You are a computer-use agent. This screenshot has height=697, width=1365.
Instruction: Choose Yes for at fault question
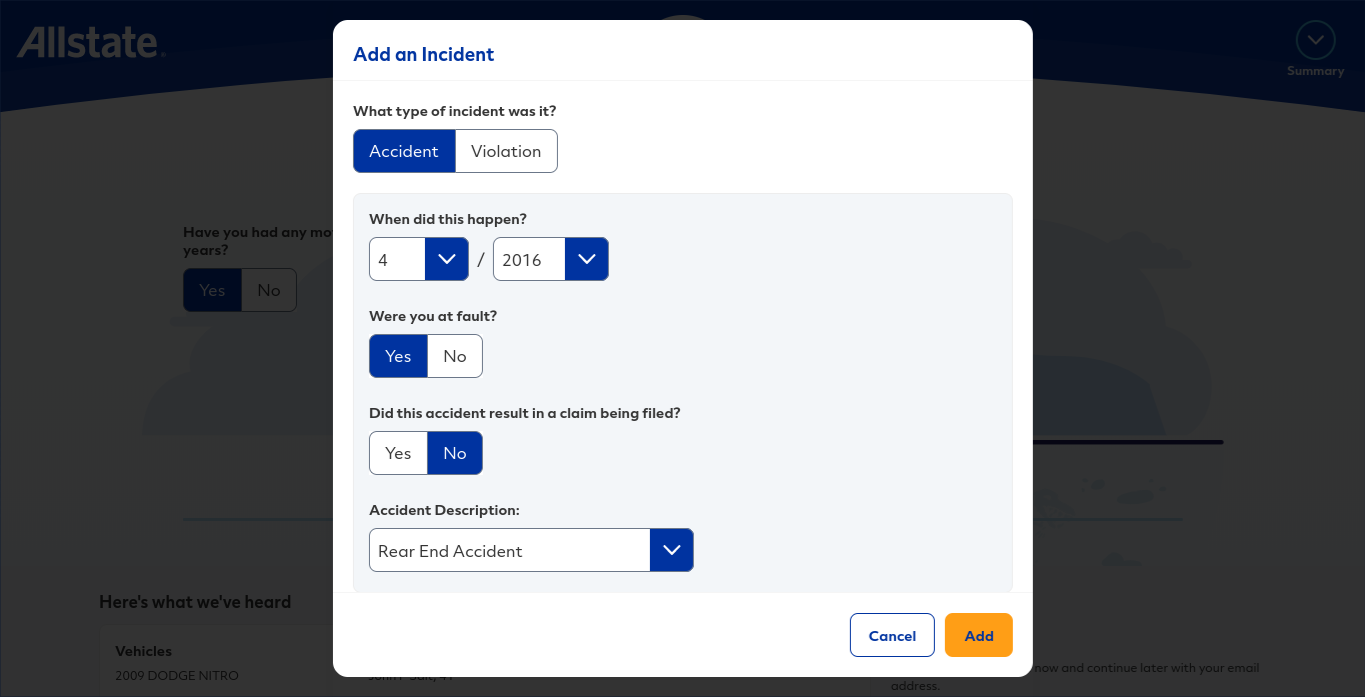tap(398, 356)
